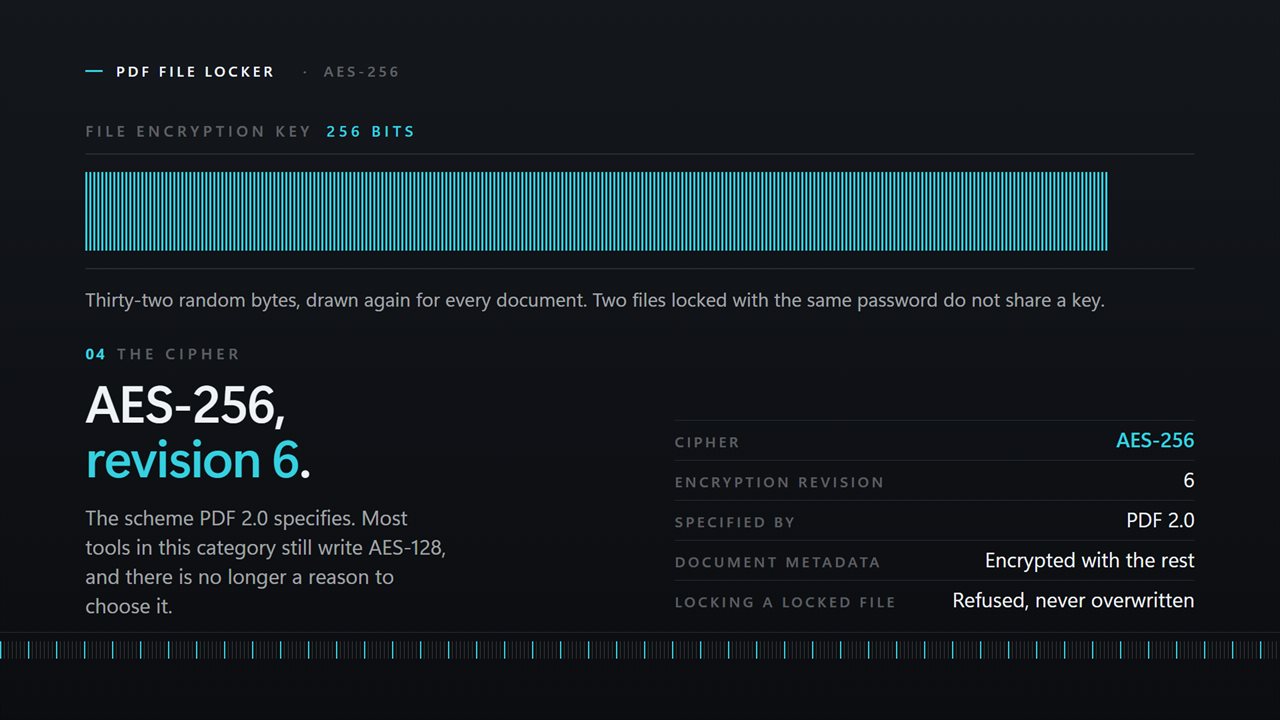This screenshot has height=720, width=1280.
Task: Click "Refused, never overwritten" value
Action: coord(1073,600)
